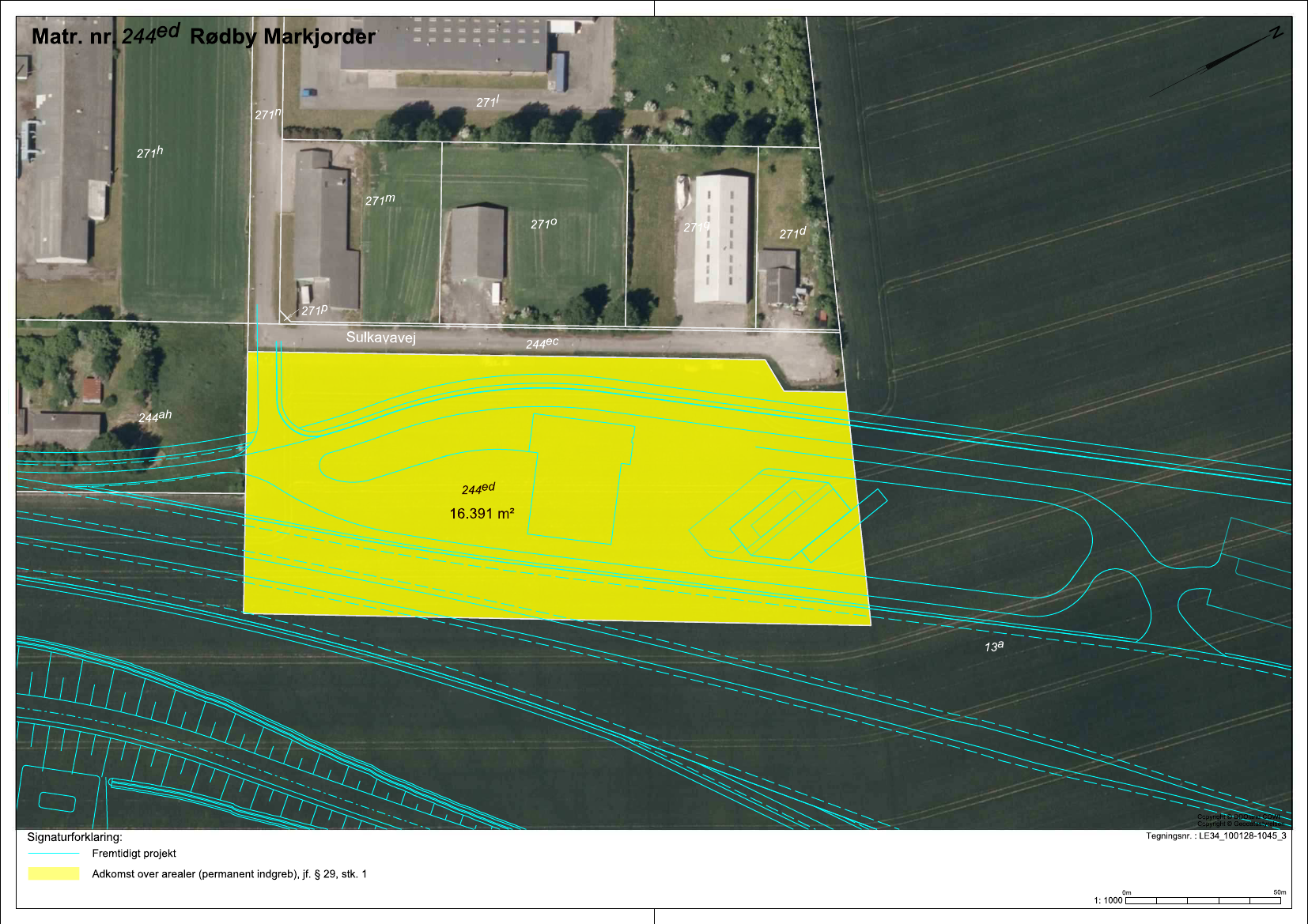Click the Fremtidigt projekt legend line

(54, 854)
